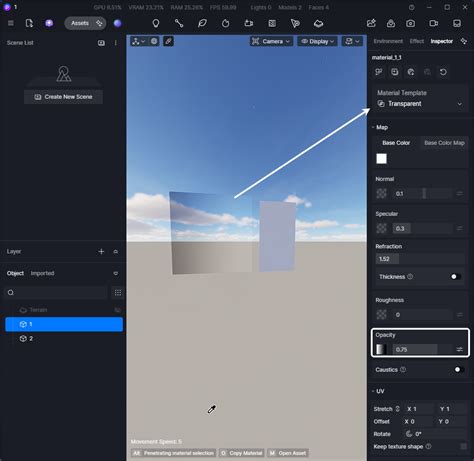Switch to the Environment tab

click(388, 41)
